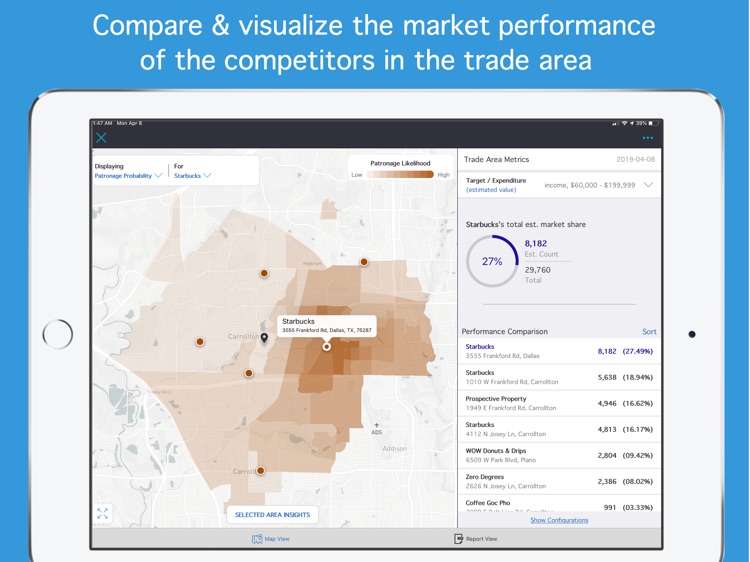Click the Map View icon
This screenshot has width=750, height=562.
coord(257,539)
